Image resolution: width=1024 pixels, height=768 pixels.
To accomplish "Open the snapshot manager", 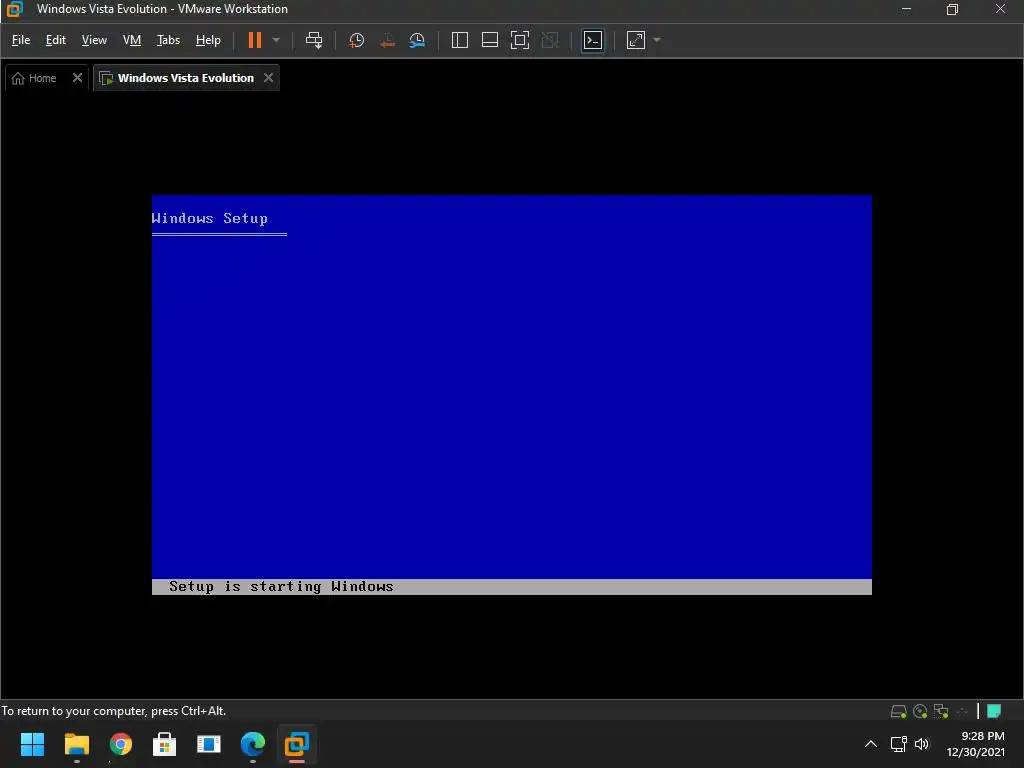I will click(417, 40).
